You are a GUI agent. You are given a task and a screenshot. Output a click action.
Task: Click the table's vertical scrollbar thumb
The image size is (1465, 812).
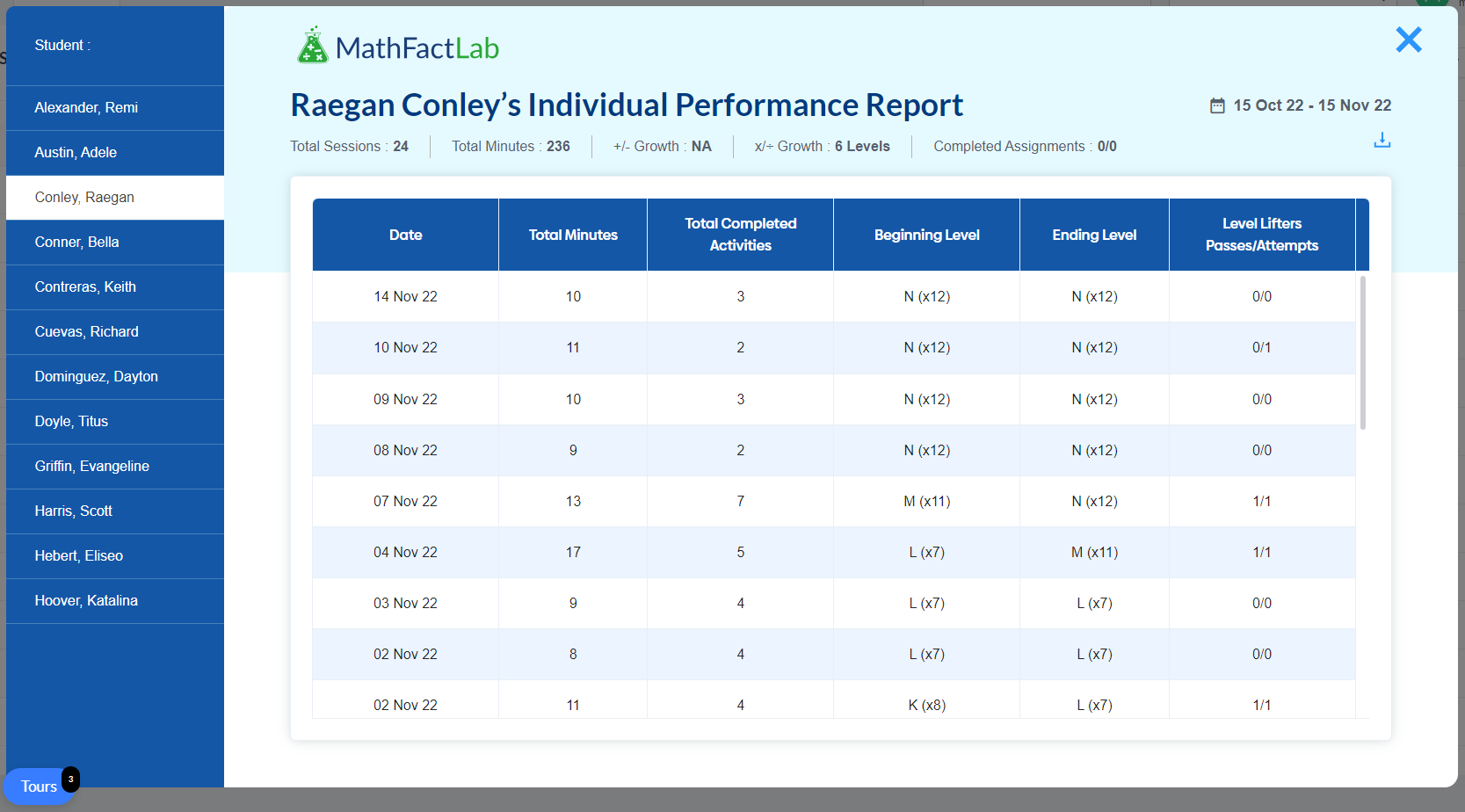pos(1363,352)
